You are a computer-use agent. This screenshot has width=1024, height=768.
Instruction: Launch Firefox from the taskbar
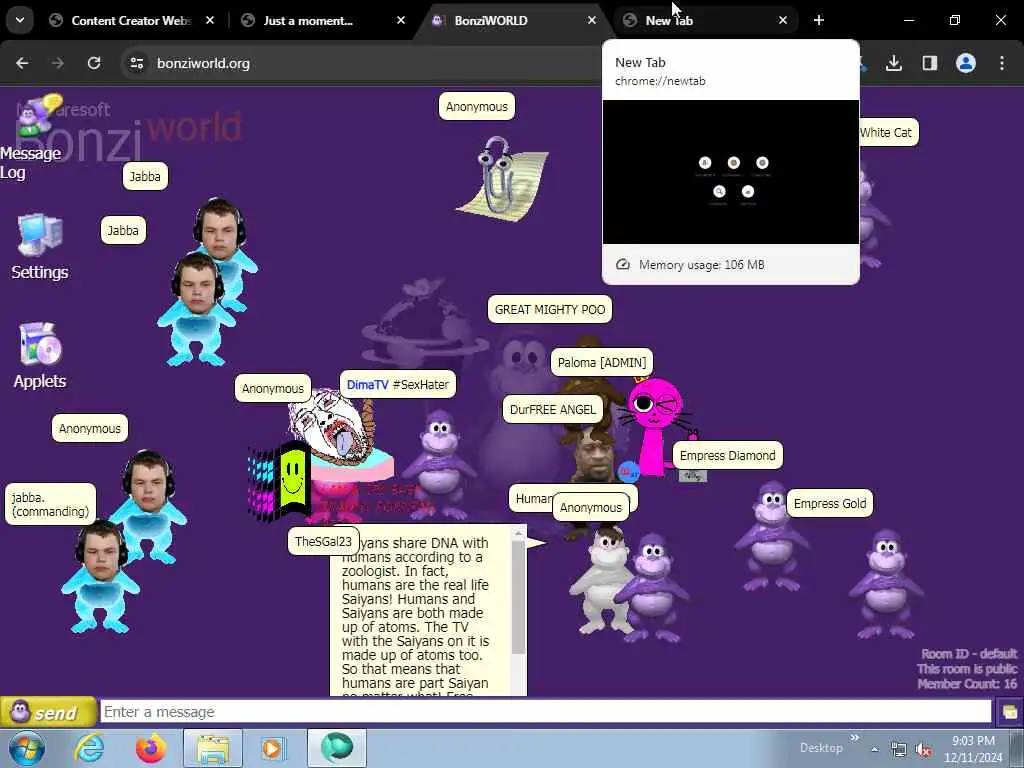(151, 748)
